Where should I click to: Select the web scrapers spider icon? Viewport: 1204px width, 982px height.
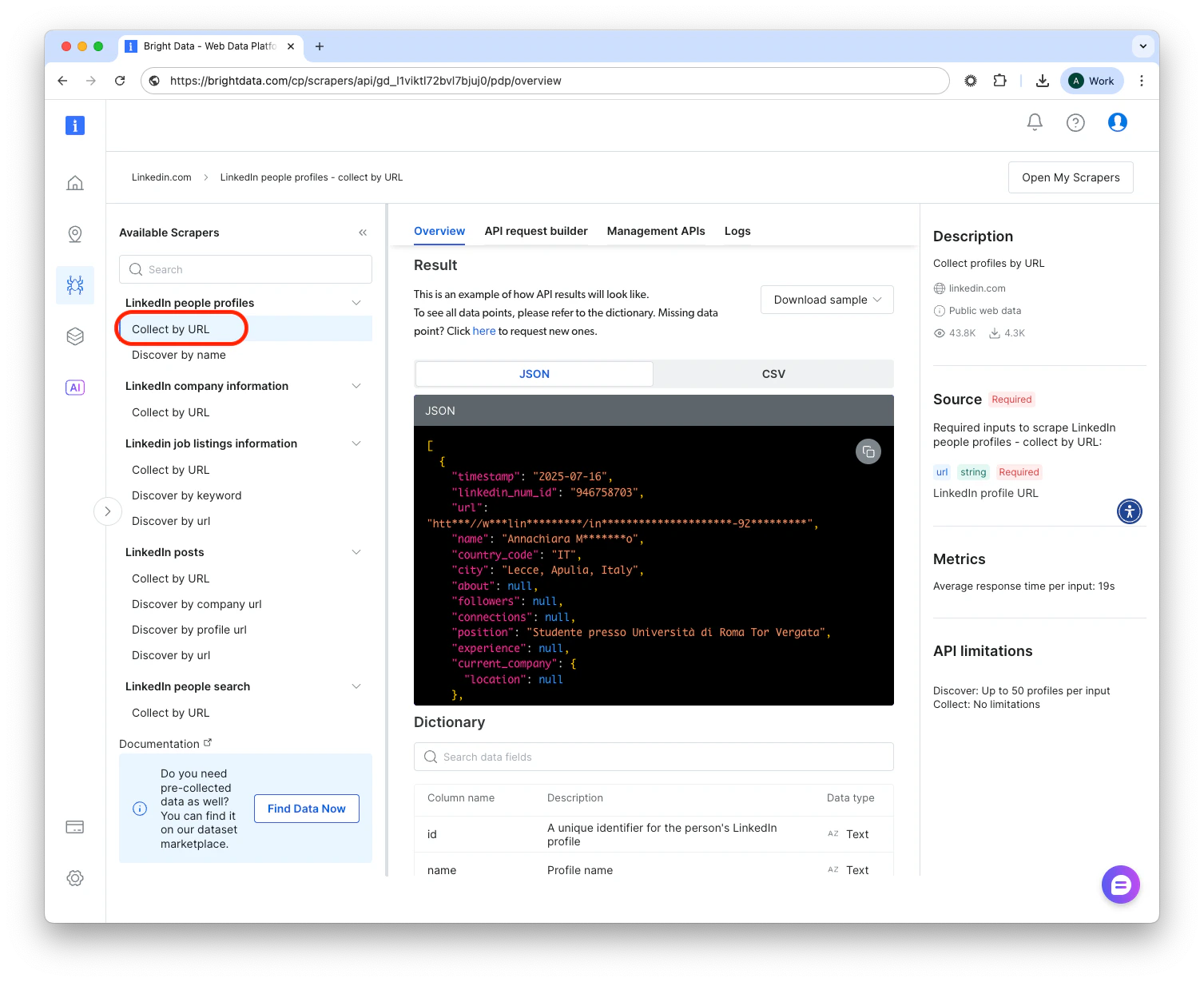pos(75,285)
